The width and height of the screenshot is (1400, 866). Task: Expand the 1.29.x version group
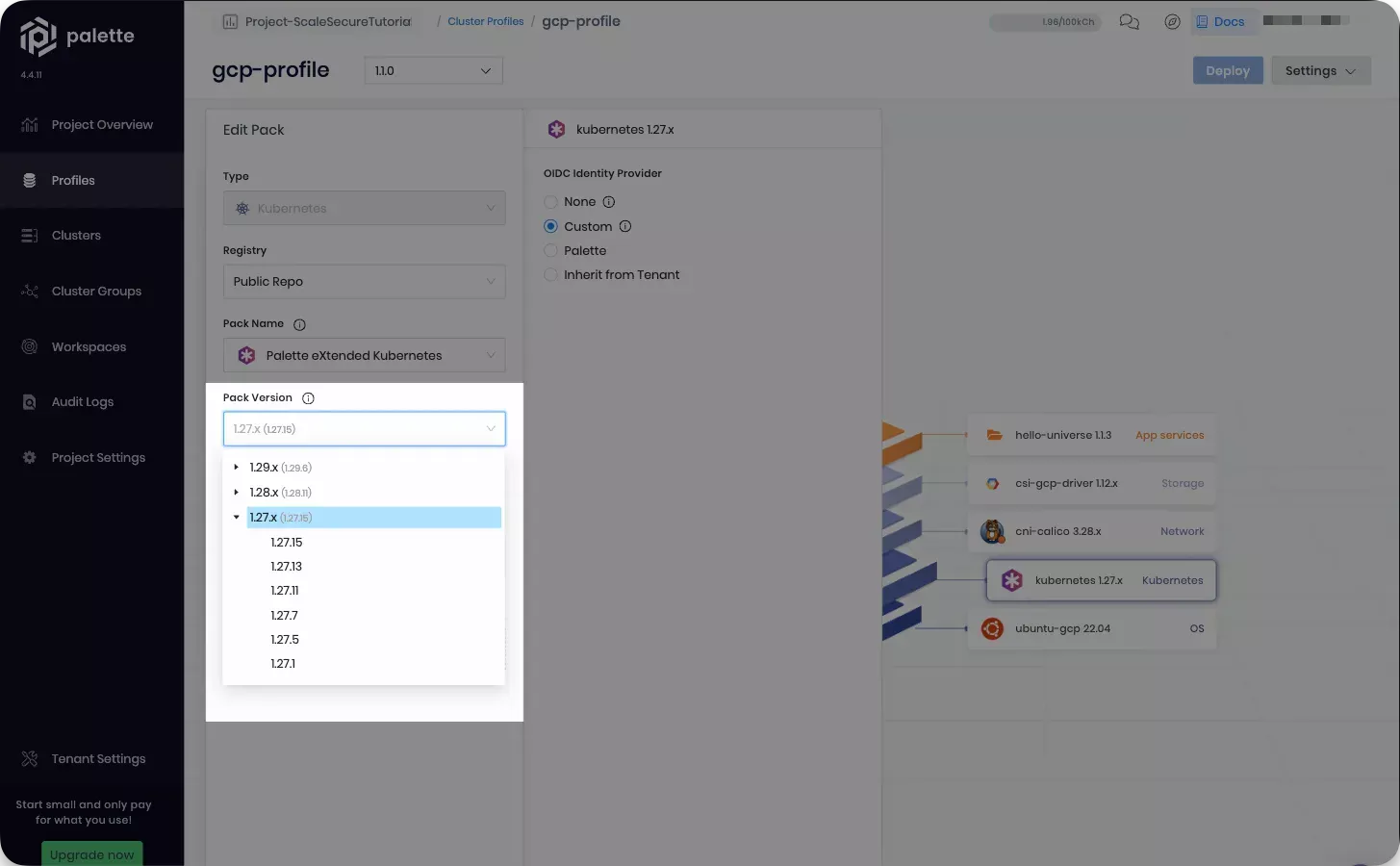tap(236, 468)
